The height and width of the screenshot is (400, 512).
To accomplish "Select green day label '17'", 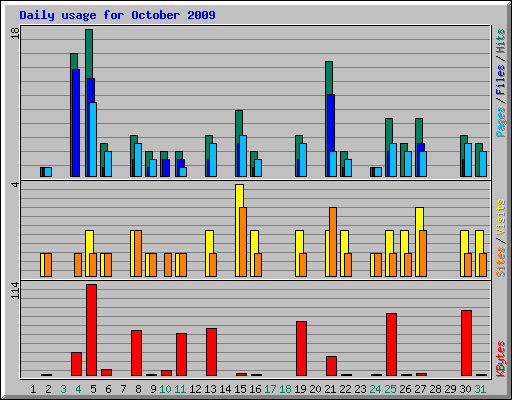I will 270,389.
